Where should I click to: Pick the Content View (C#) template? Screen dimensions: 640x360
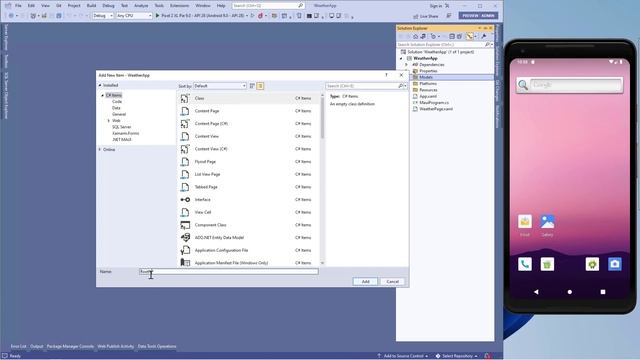[248, 149]
